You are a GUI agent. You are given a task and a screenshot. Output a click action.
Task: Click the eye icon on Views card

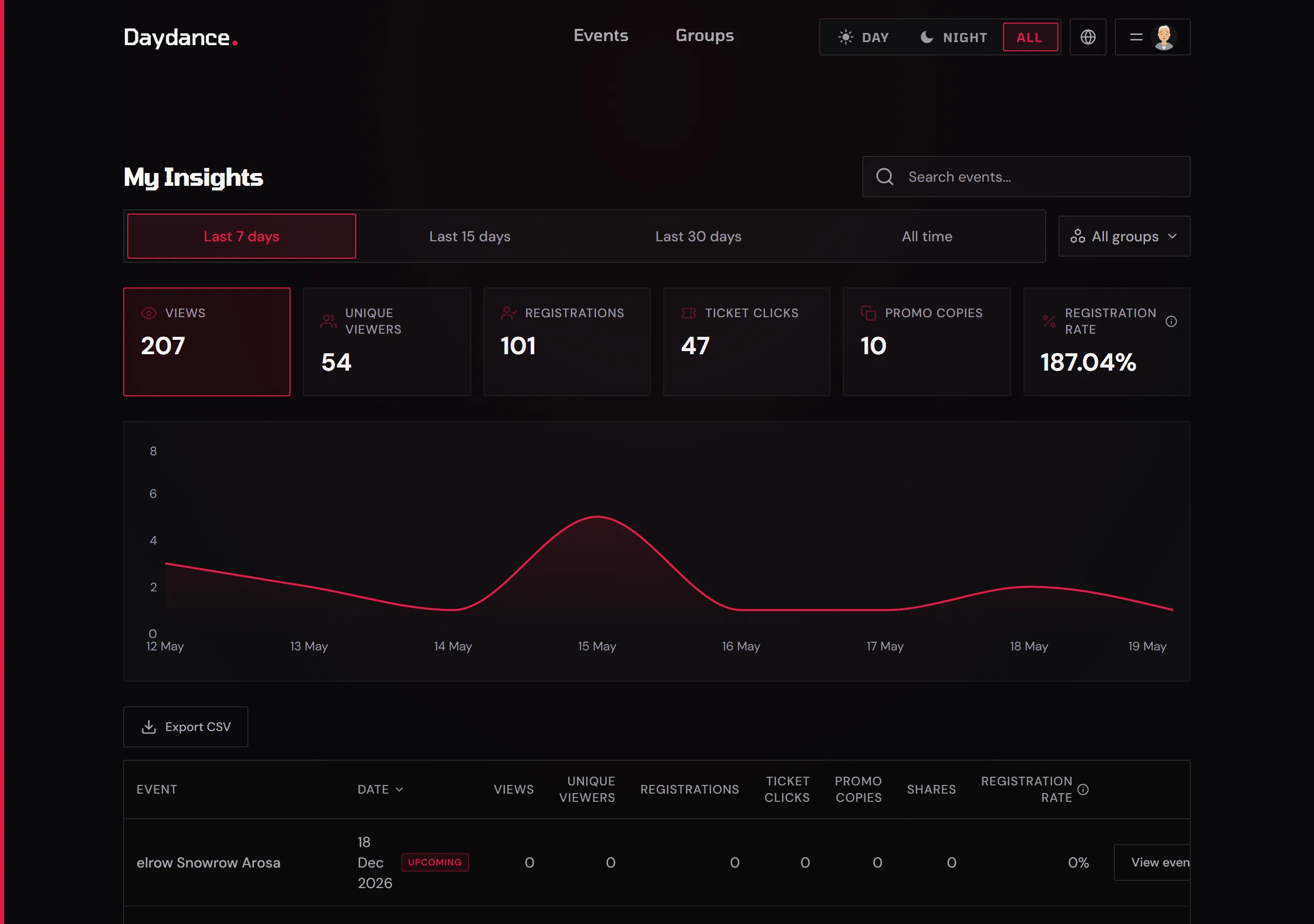(x=149, y=313)
